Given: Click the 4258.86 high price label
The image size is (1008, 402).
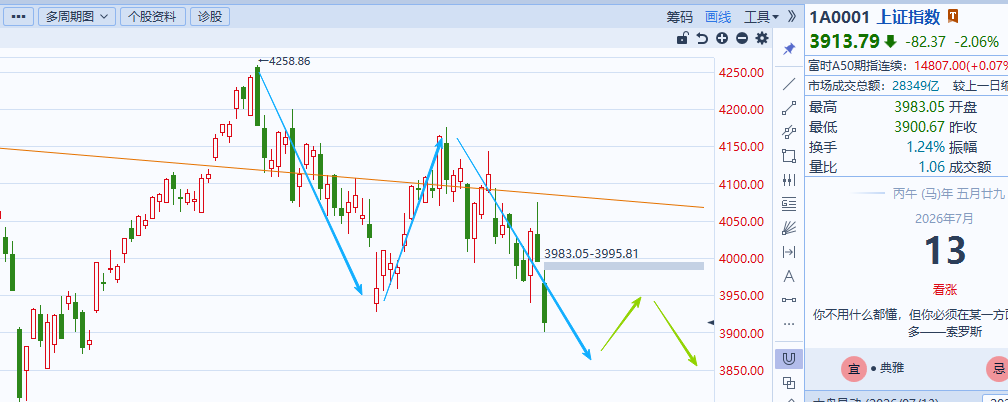Looking at the screenshot, I should point(289,61).
